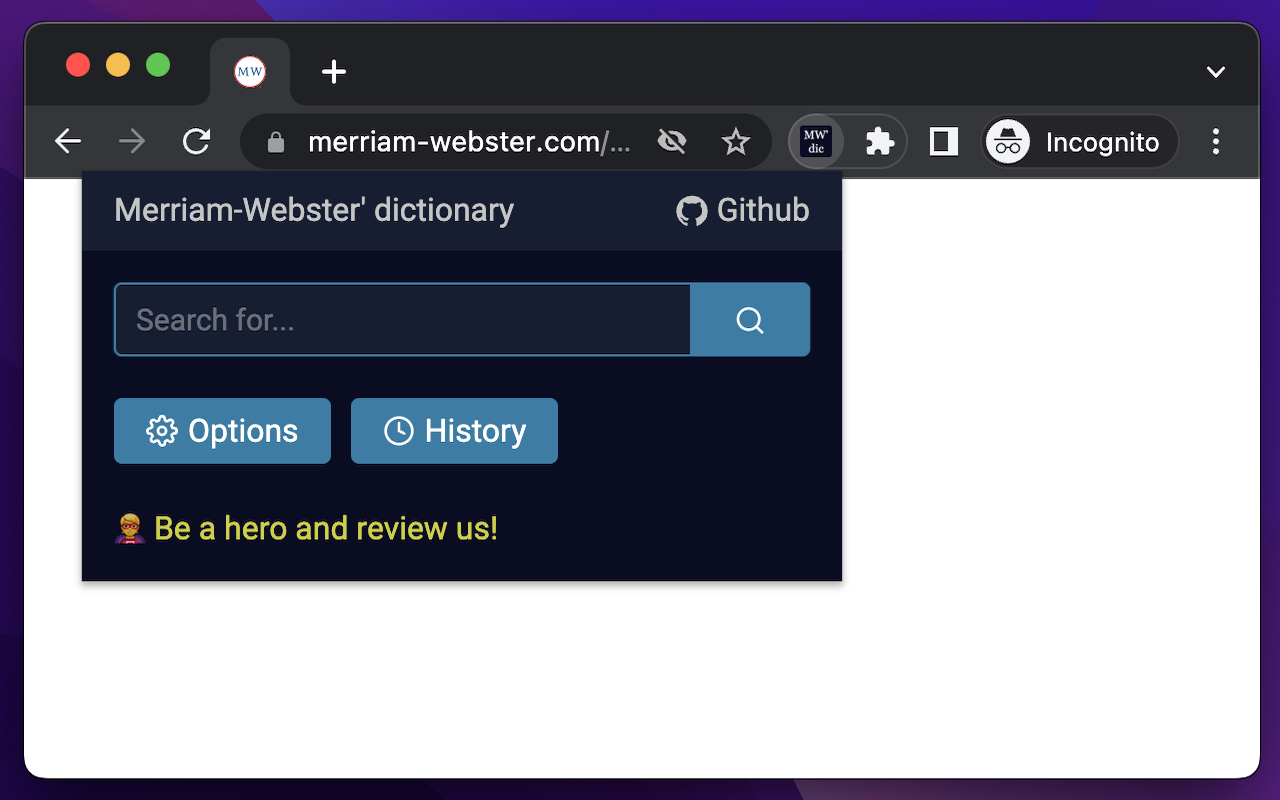Screen dimensions: 1280x800
Task: Select the Merriam-Webster browser tab
Action: [x=250, y=72]
